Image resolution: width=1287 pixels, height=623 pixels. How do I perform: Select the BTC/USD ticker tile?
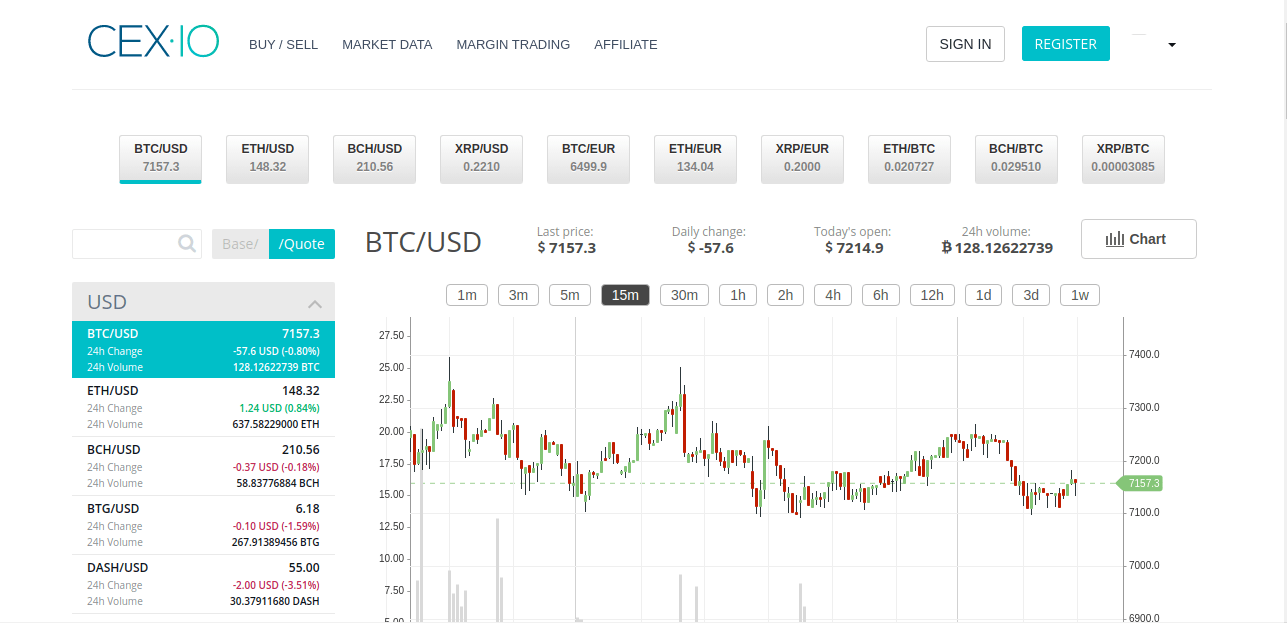point(160,158)
